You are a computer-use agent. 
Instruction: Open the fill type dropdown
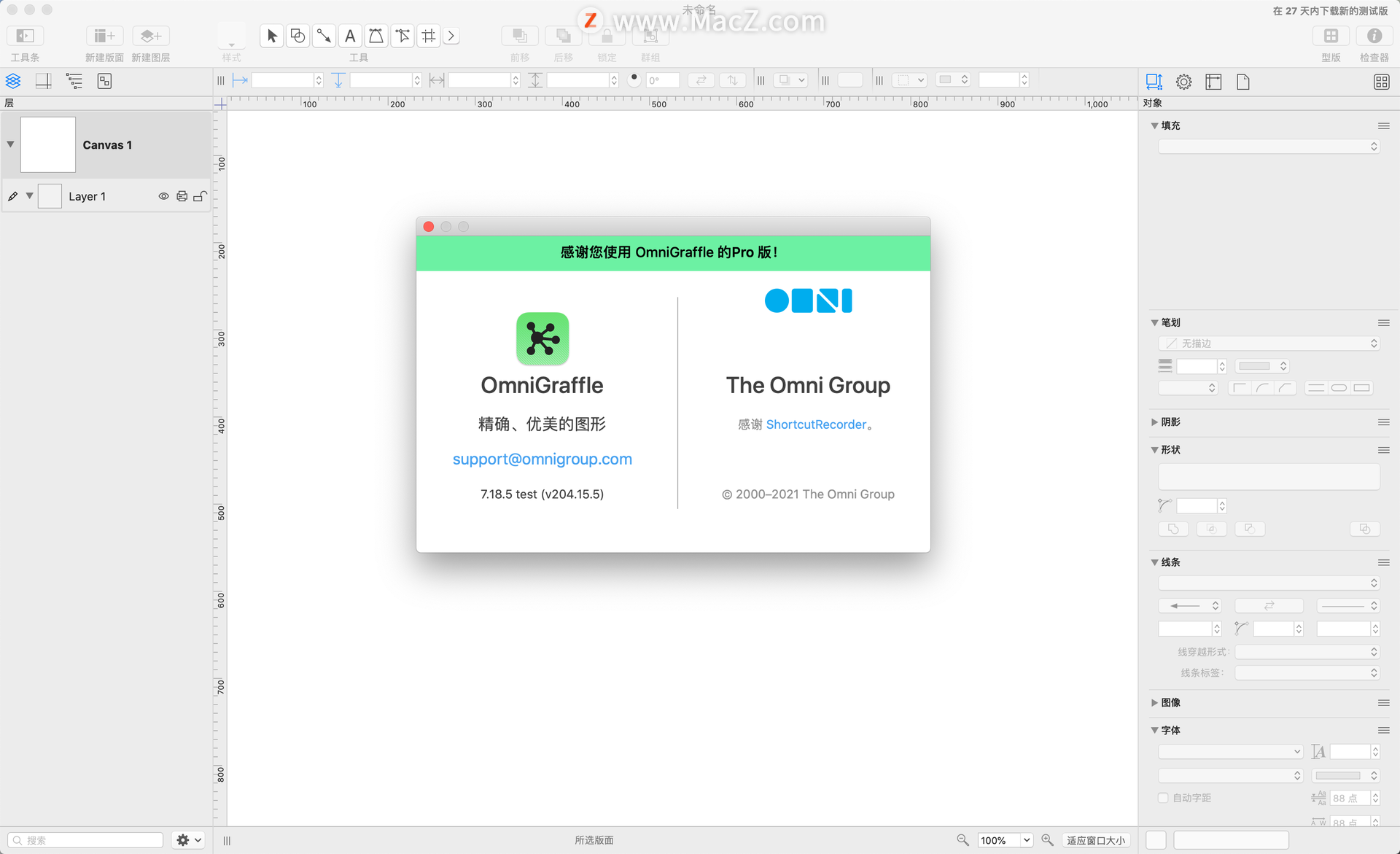(1269, 147)
